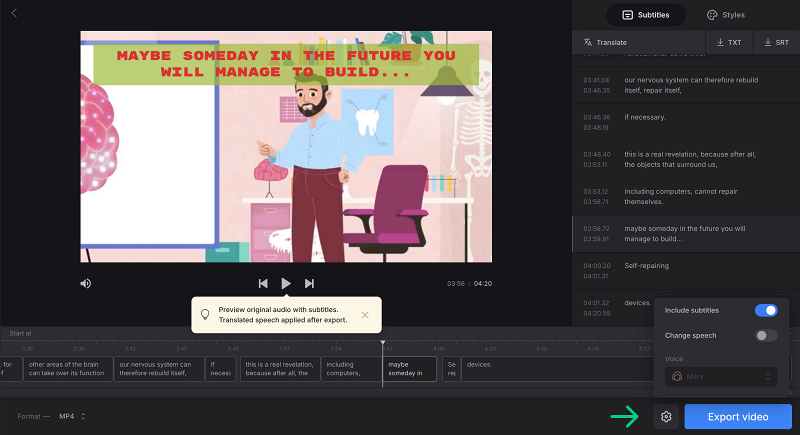Select subtitle 'maybe someday in the future'

[x=686, y=234]
